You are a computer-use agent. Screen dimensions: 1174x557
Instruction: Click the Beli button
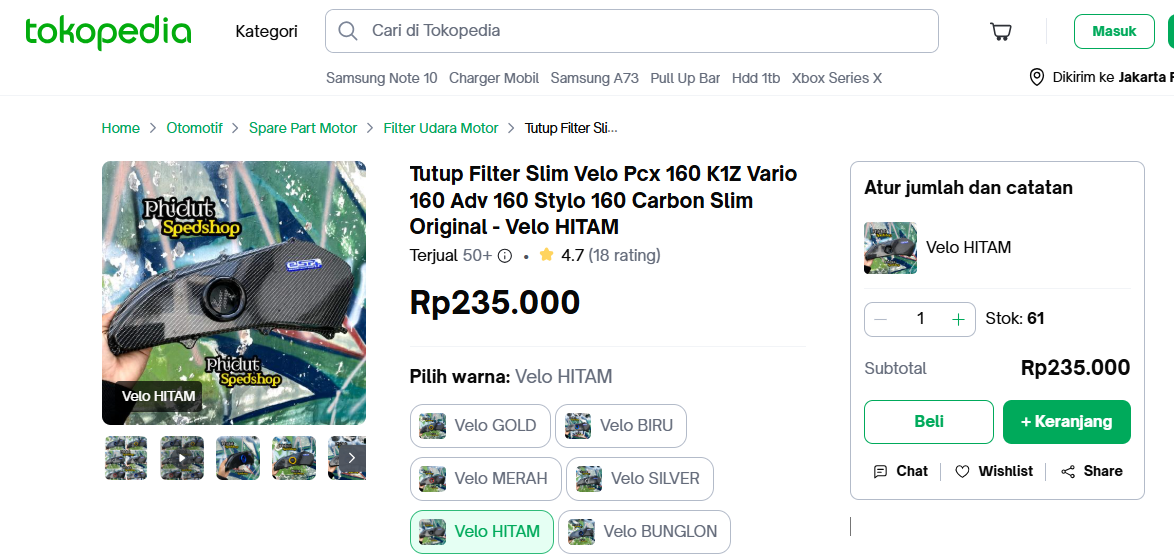(x=929, y=421)
